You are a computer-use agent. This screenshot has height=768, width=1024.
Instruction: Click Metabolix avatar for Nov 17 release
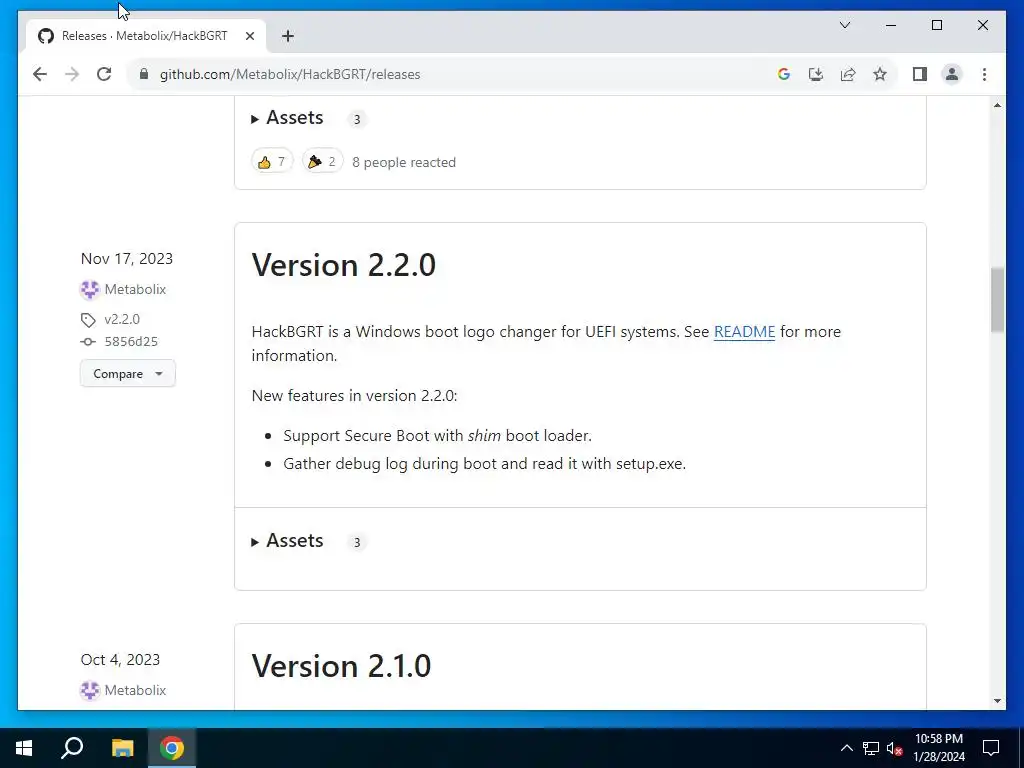coord(89,289)
